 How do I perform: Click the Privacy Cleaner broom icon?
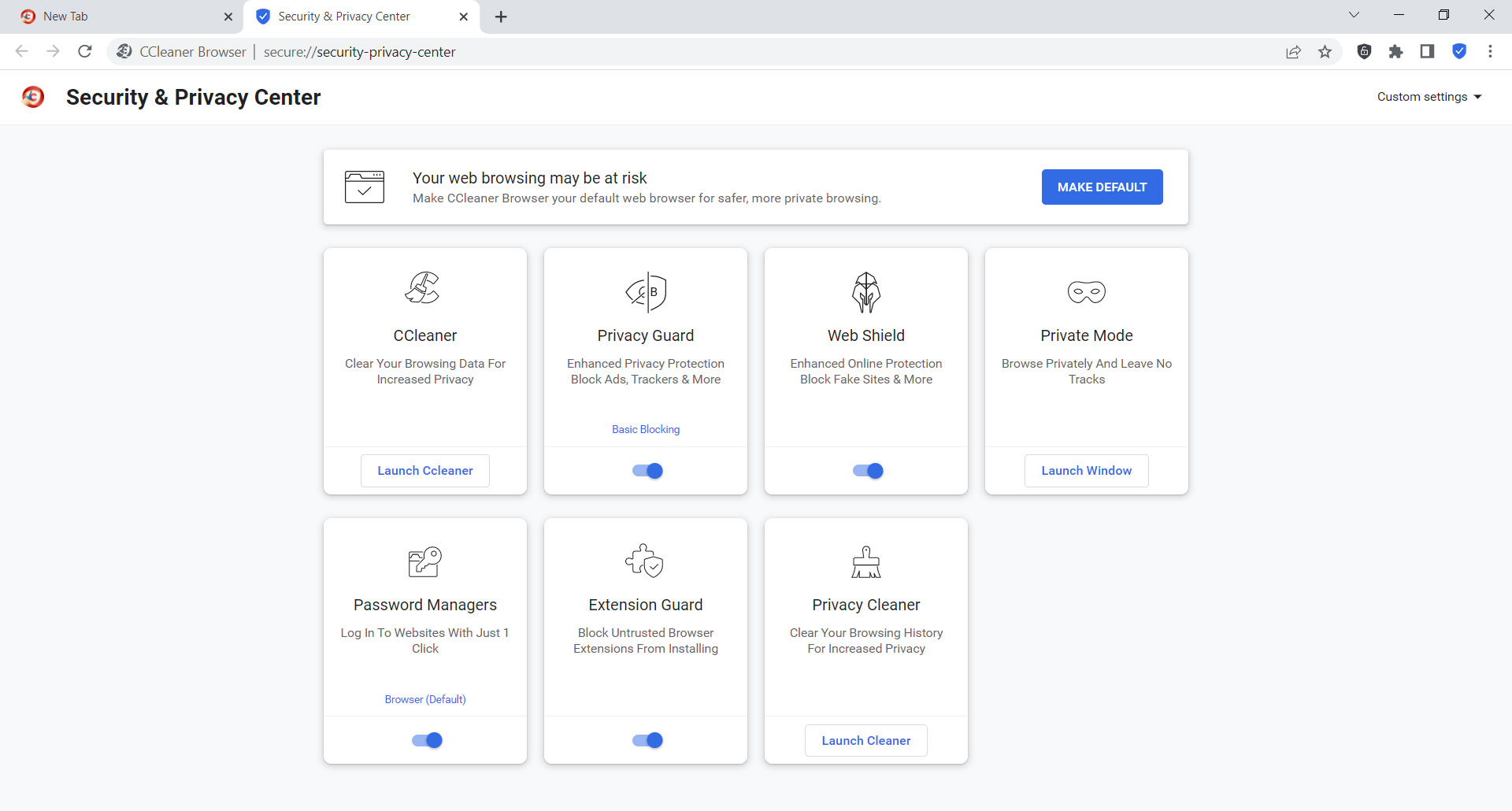(x=866, y=561)
